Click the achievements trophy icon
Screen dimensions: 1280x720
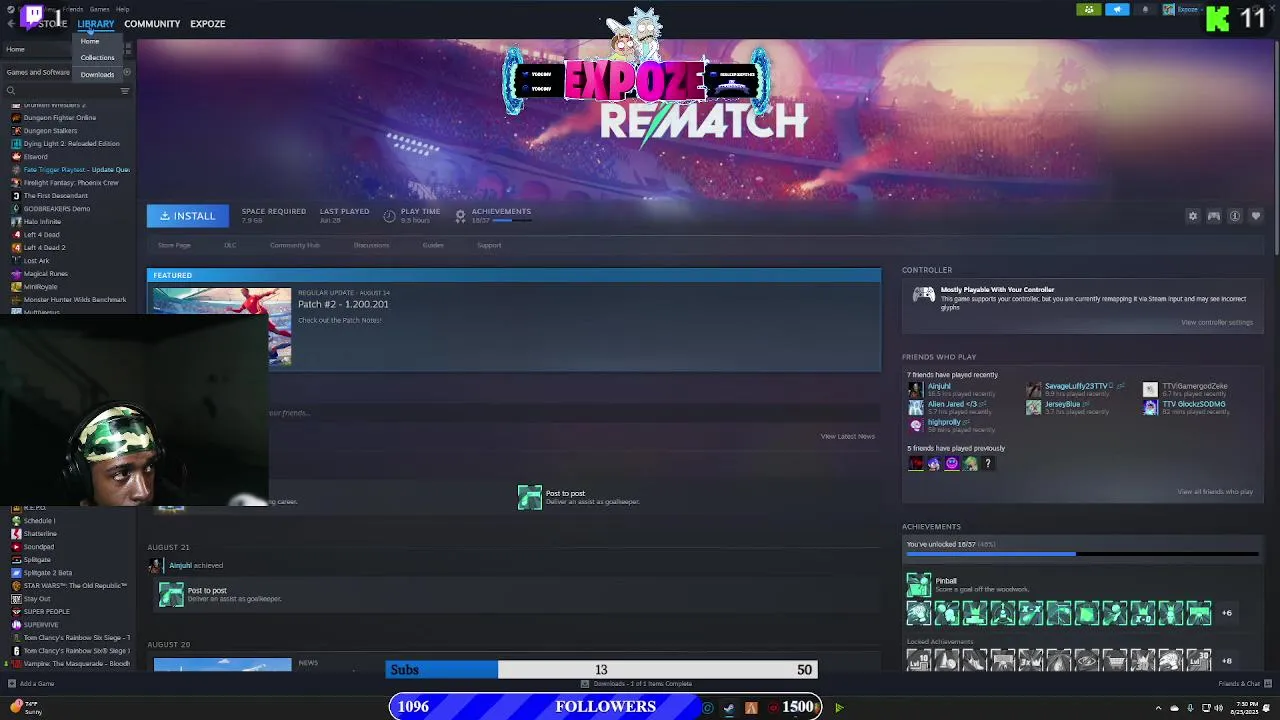coord(460,216)
